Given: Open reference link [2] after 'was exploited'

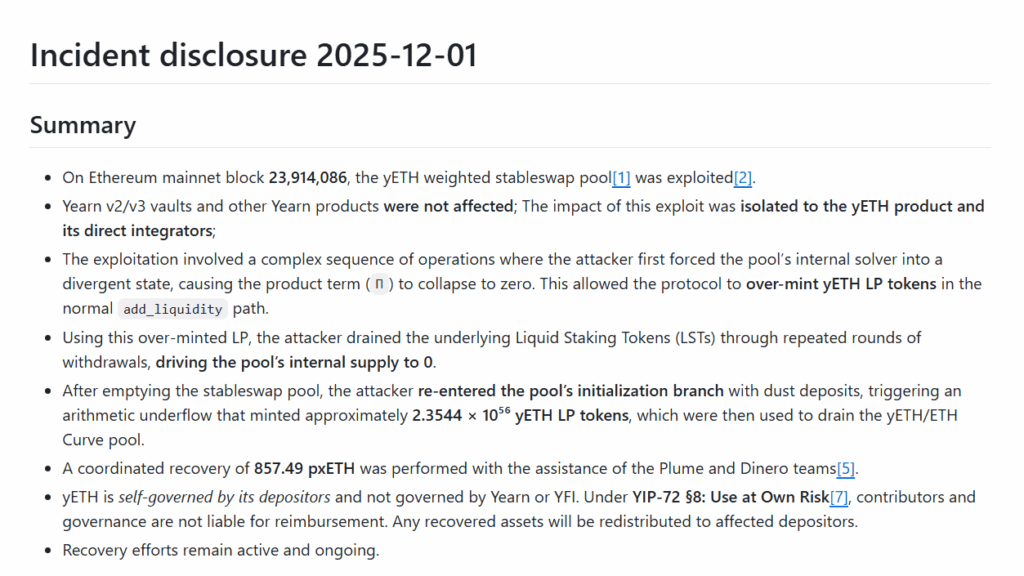Looking at the screenshot, I should pyautogui.click(x=743, y=178).
